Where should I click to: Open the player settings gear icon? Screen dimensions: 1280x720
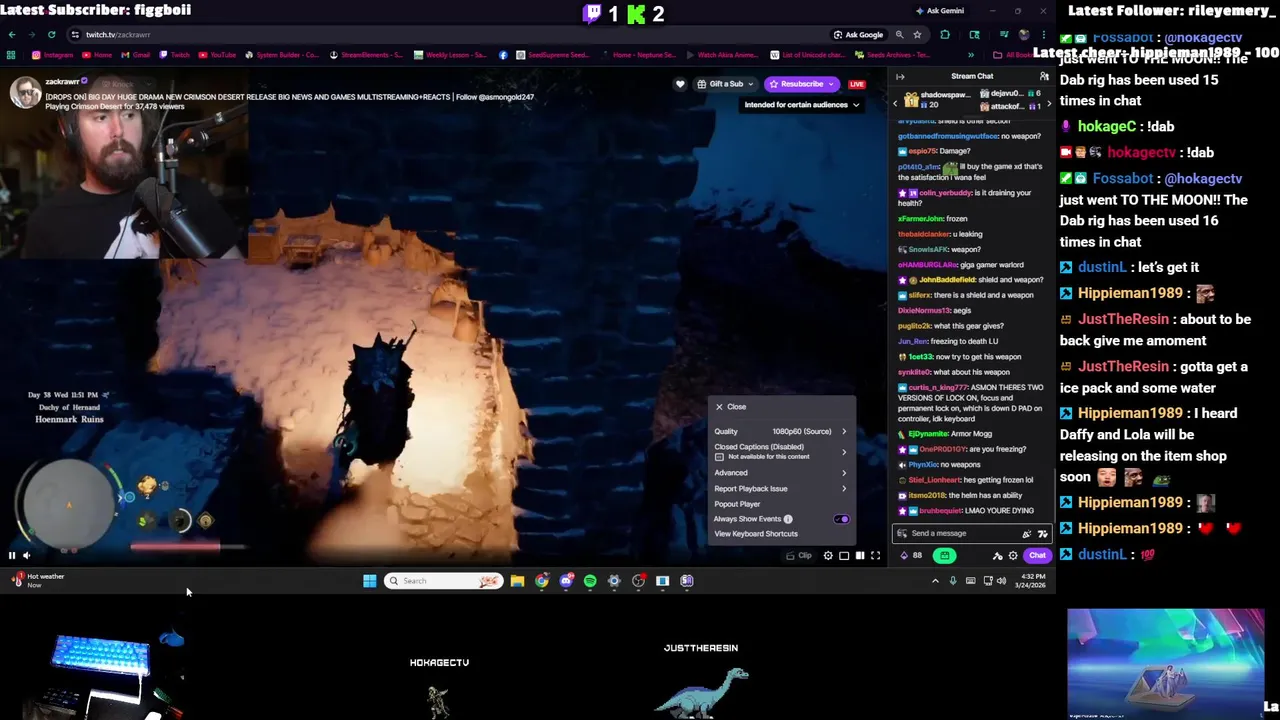point(828,555)
